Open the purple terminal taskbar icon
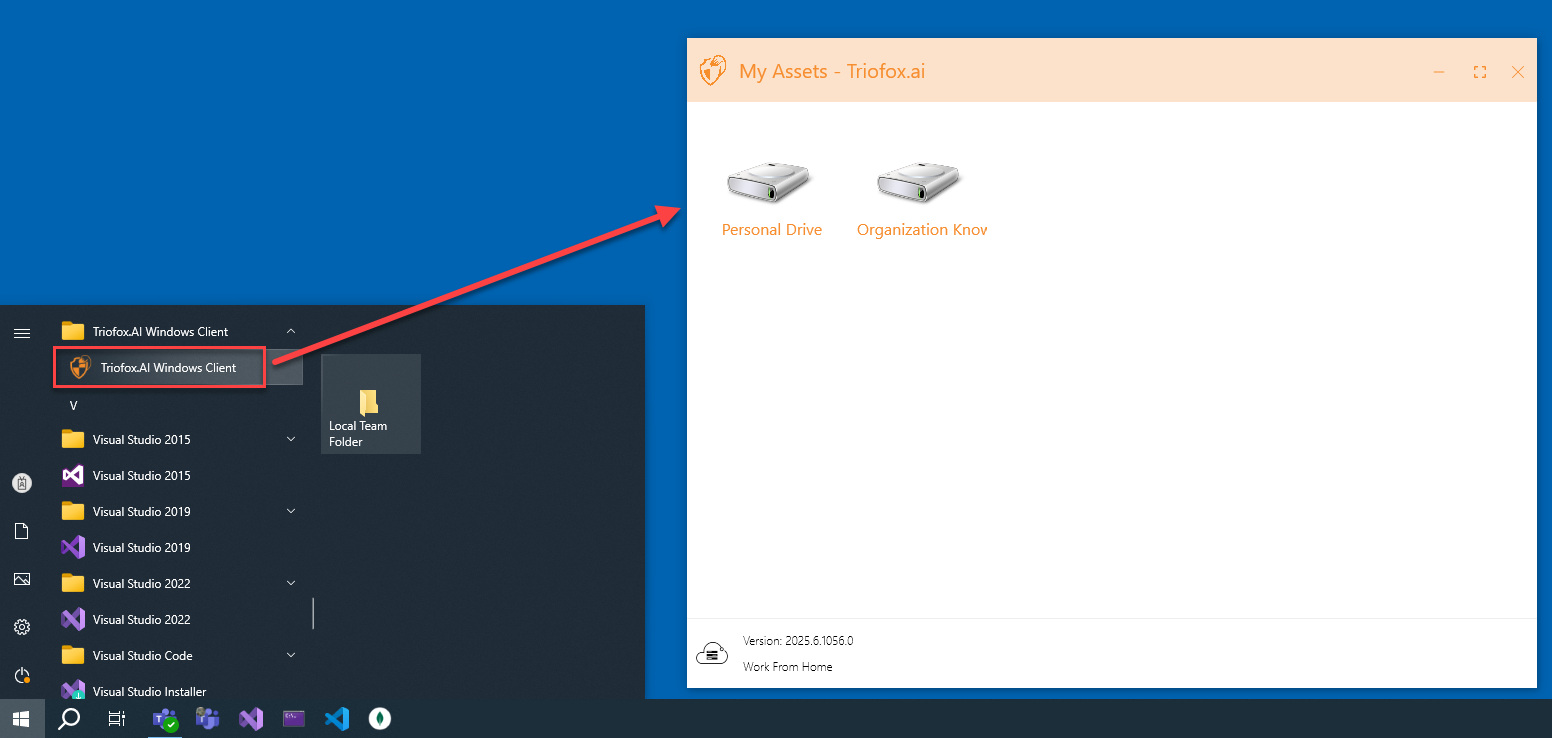This screenshot has width=1552, height=738. 294,718
